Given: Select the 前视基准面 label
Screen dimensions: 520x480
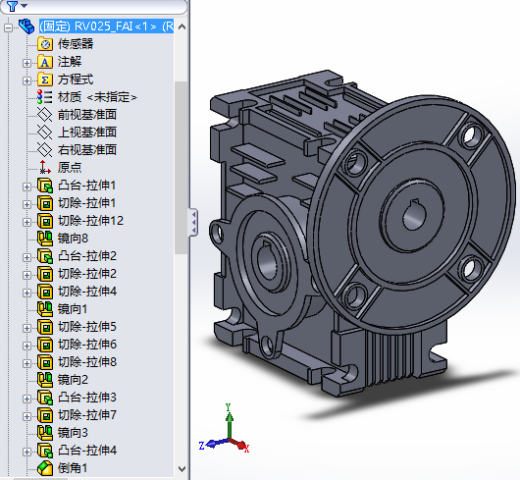Looking at the screenshot, I should pyautogui.click(x=87, y=115).
